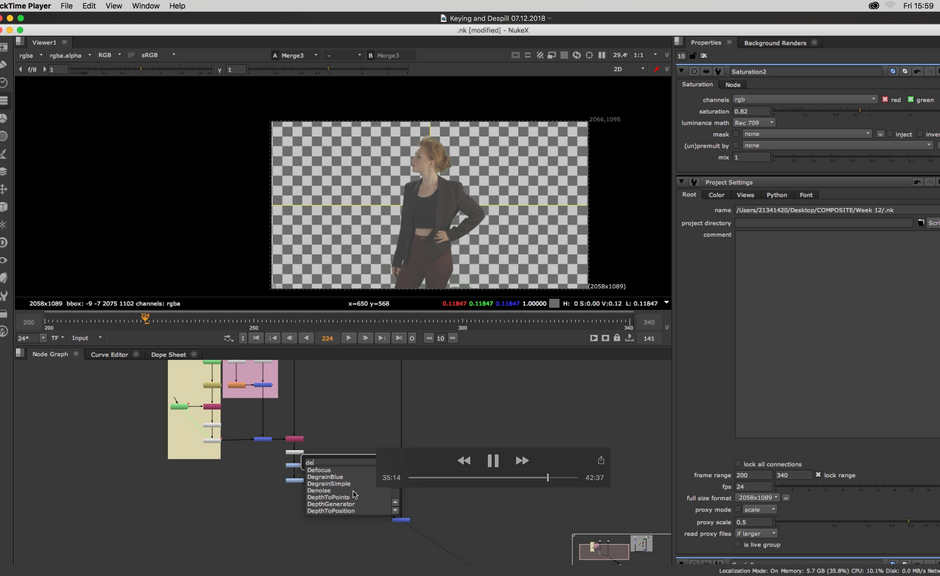Screen dimensions: 940x576
Task: Click the centre-node icon in Saturation2 panel
Action: click(x=694, y=72)
